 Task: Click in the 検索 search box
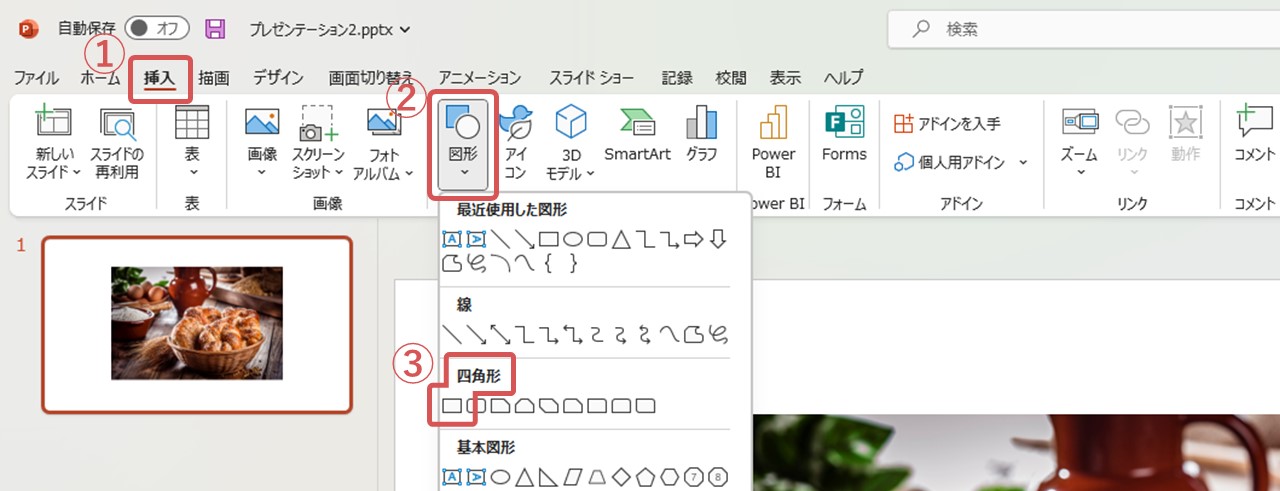tap(1084, 29)
